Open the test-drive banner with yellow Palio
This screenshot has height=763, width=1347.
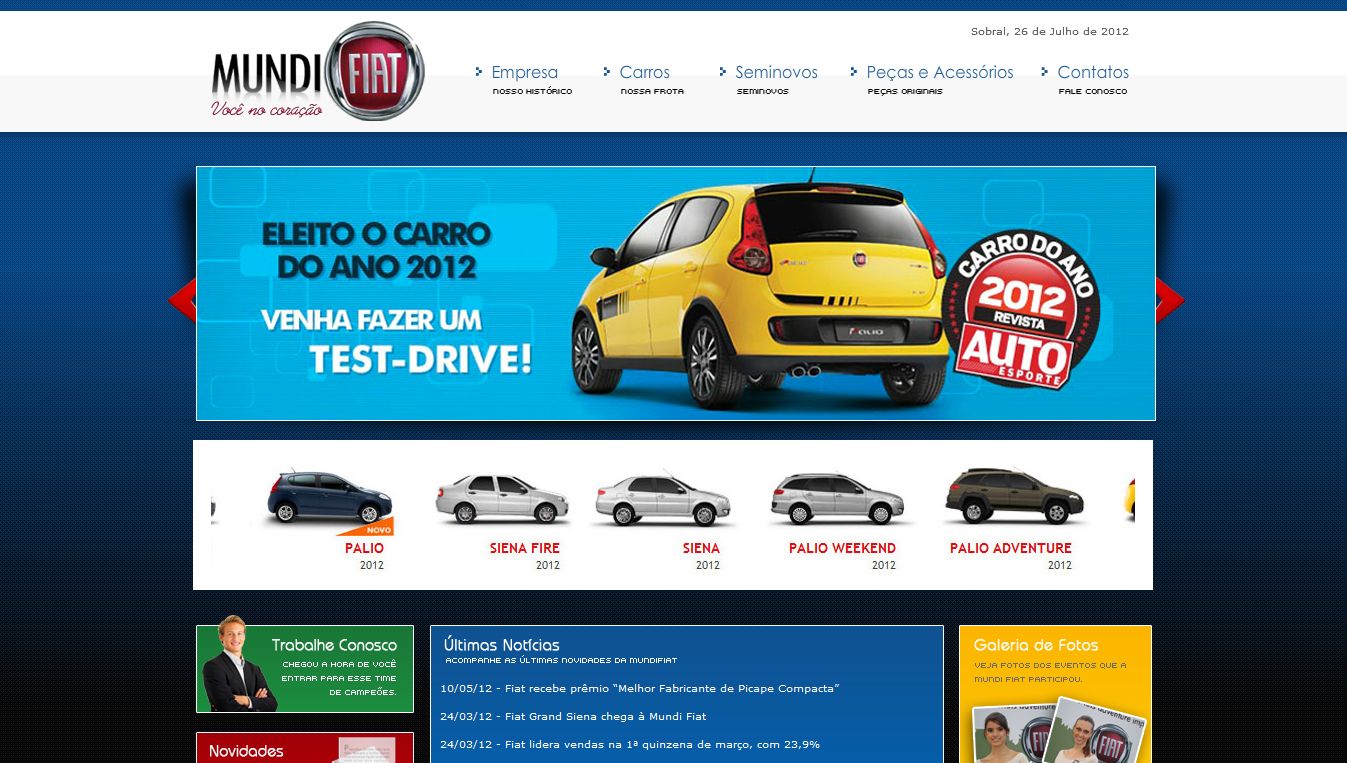tap(676, 293)
